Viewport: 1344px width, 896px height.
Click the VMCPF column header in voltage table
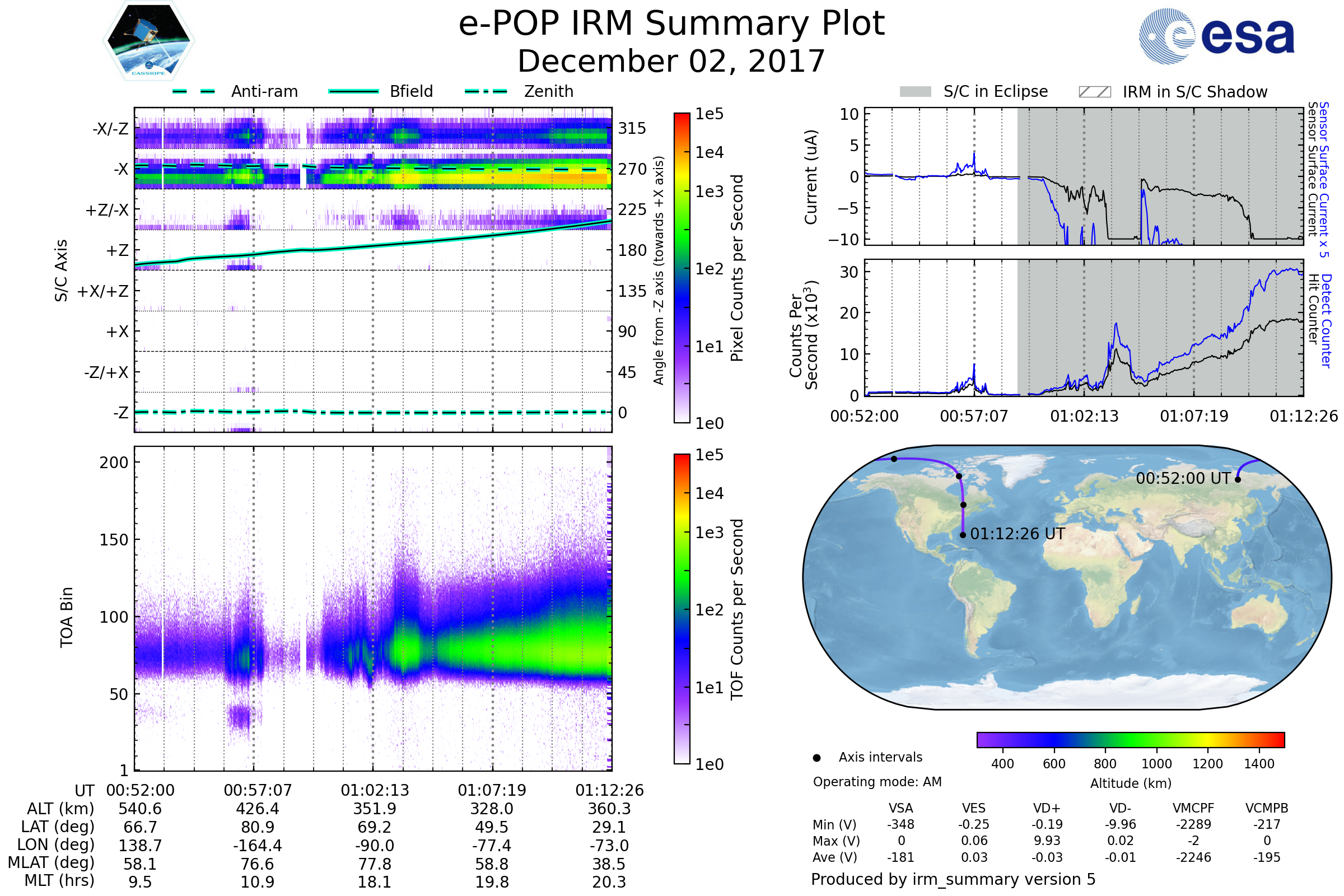point(1193,808)
